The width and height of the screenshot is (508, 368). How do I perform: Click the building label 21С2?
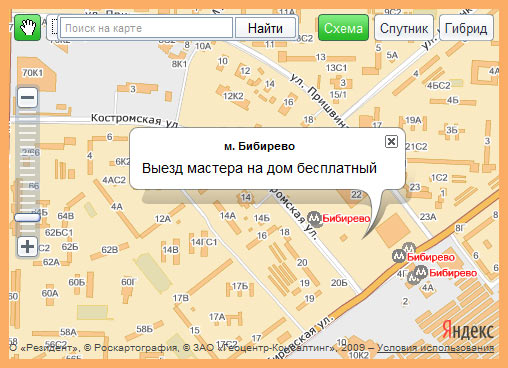pos(416,147)
